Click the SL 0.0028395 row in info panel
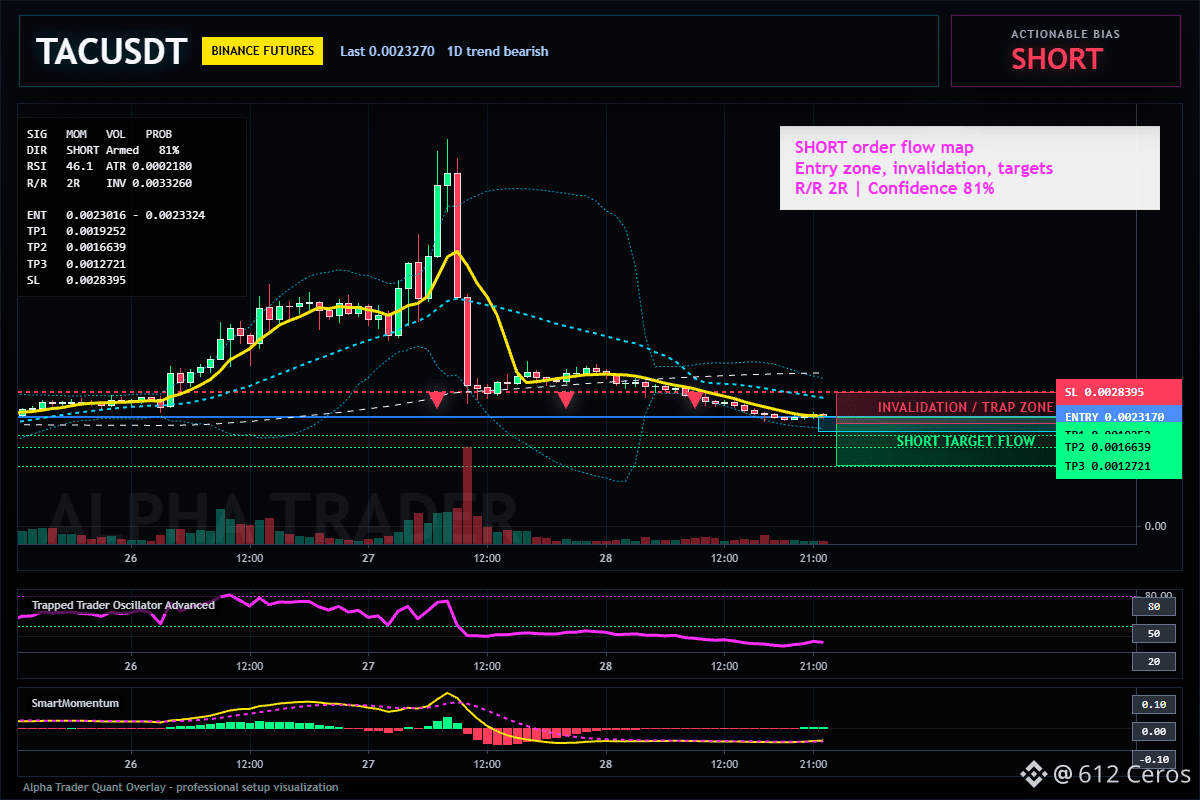 [76, 281]
